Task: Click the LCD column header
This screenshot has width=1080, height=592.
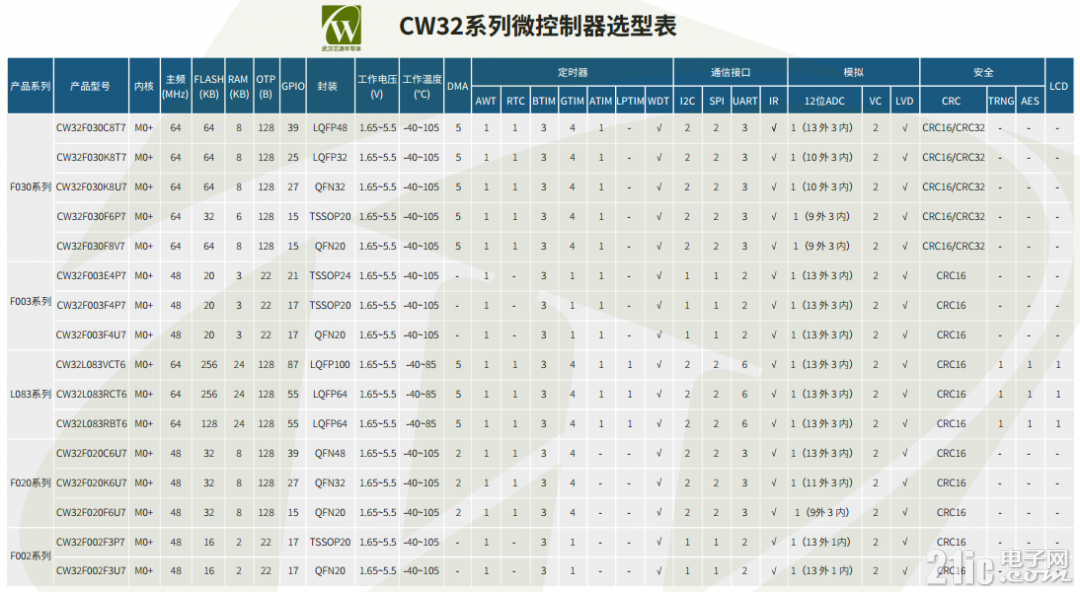Action: click(x=1059, y=86)
